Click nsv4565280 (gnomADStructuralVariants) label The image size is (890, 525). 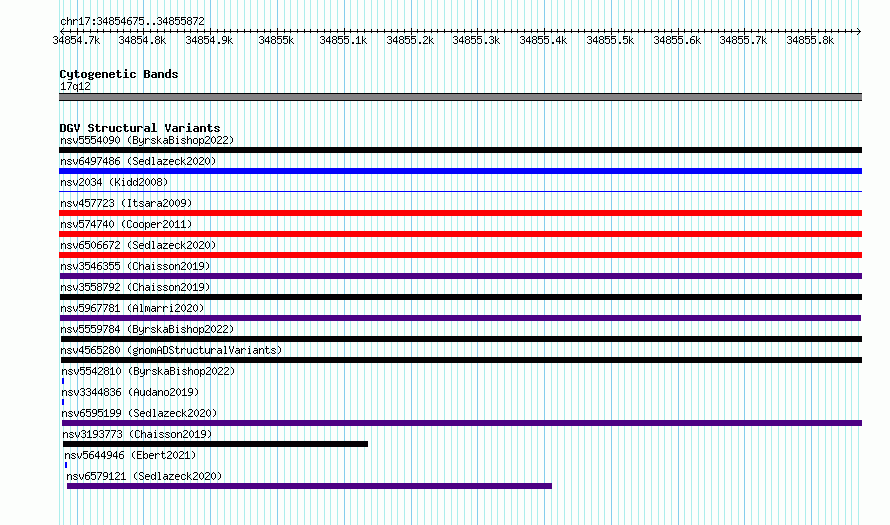pyautogui.click(x=171, y=350)
